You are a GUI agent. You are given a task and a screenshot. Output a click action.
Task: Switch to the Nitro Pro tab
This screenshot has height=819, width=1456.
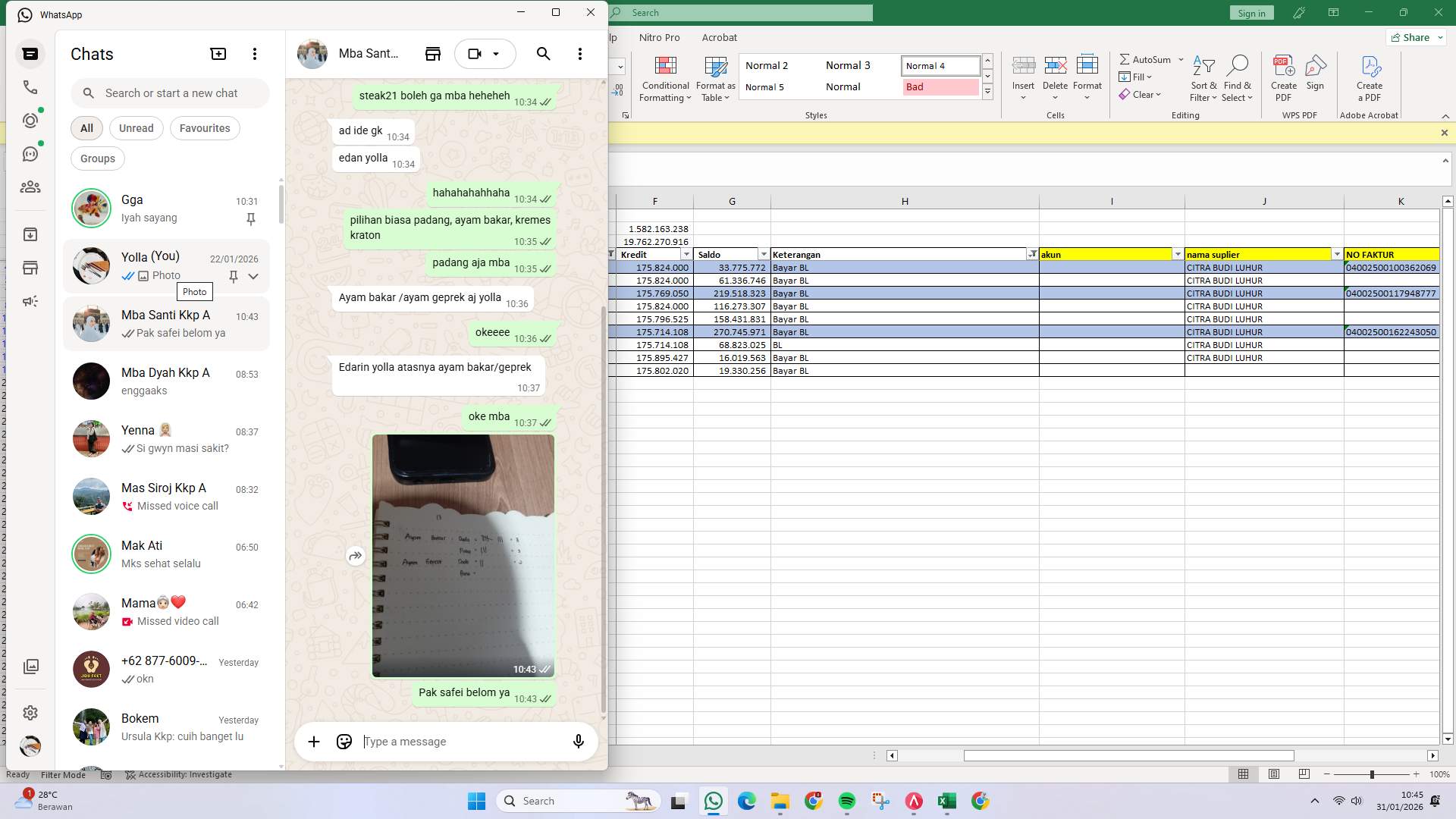click(659, 37)
